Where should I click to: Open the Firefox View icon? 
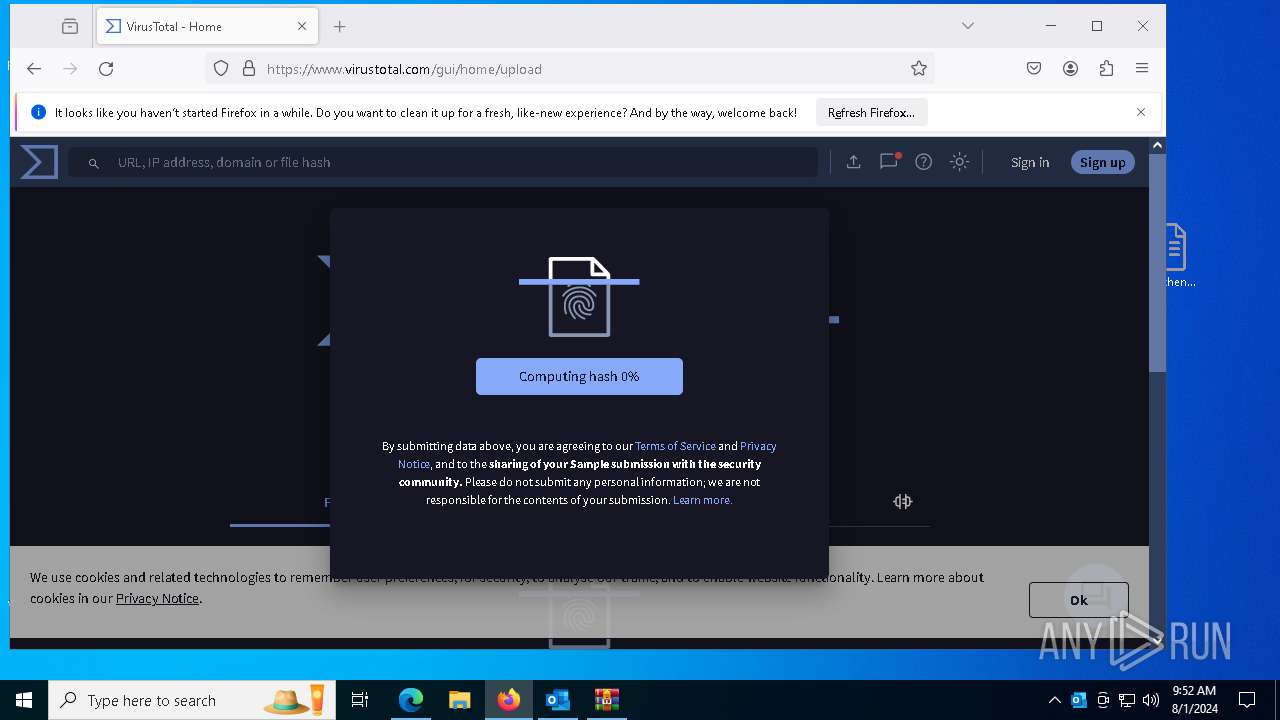coord(70,26)
